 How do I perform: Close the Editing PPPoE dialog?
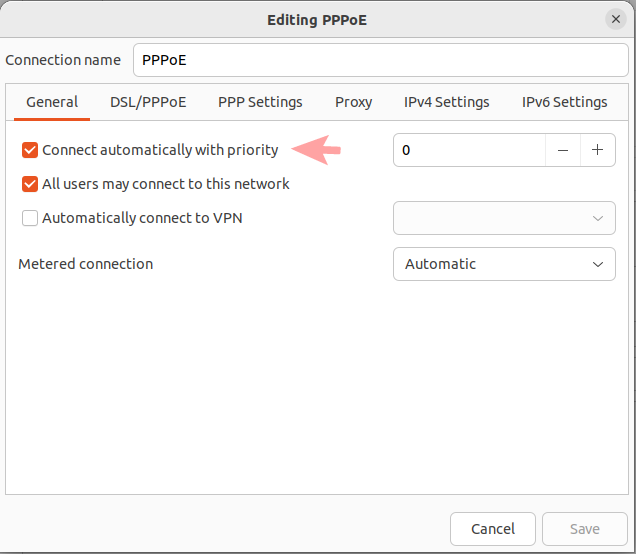coord(615,19)
